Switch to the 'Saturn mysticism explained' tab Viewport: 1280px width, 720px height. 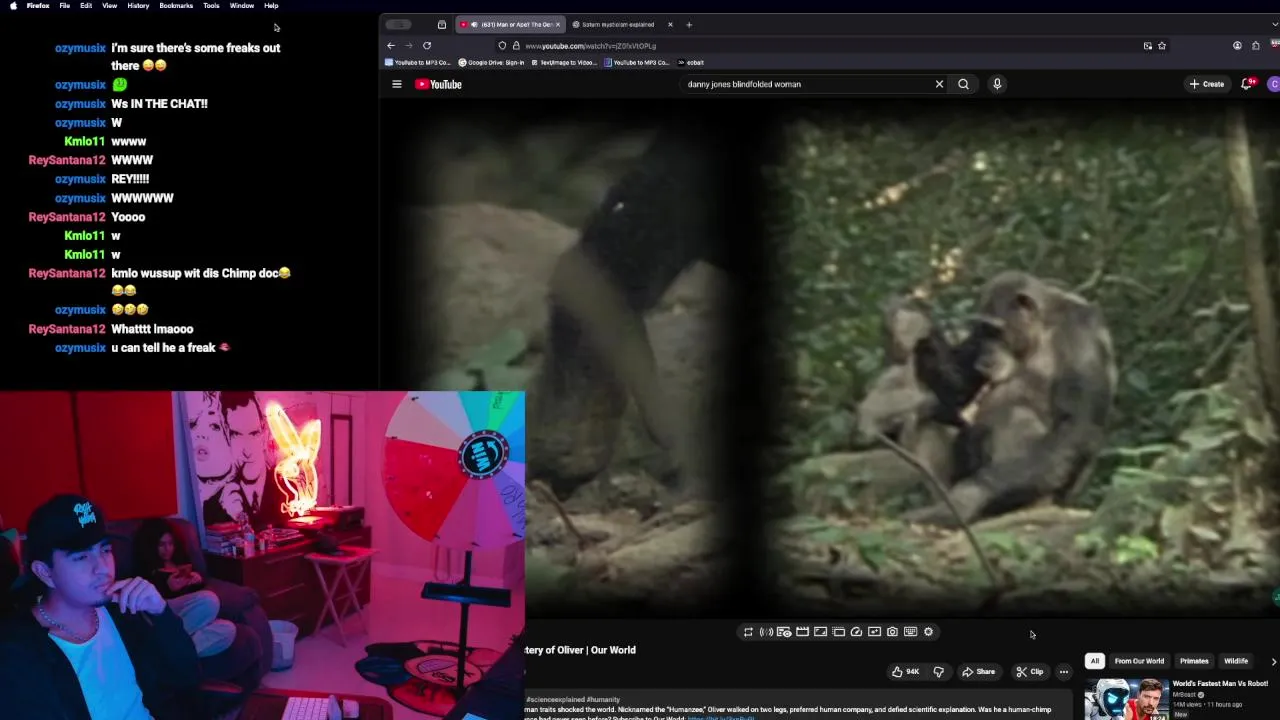pos(619,24)
